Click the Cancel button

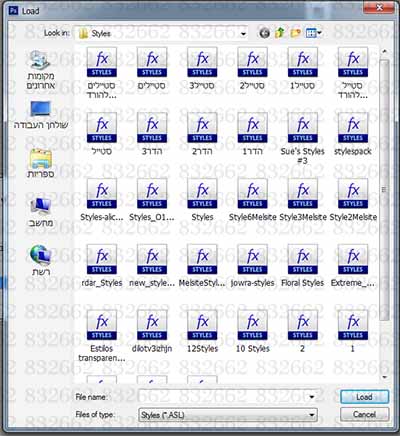tap(364, 415)
